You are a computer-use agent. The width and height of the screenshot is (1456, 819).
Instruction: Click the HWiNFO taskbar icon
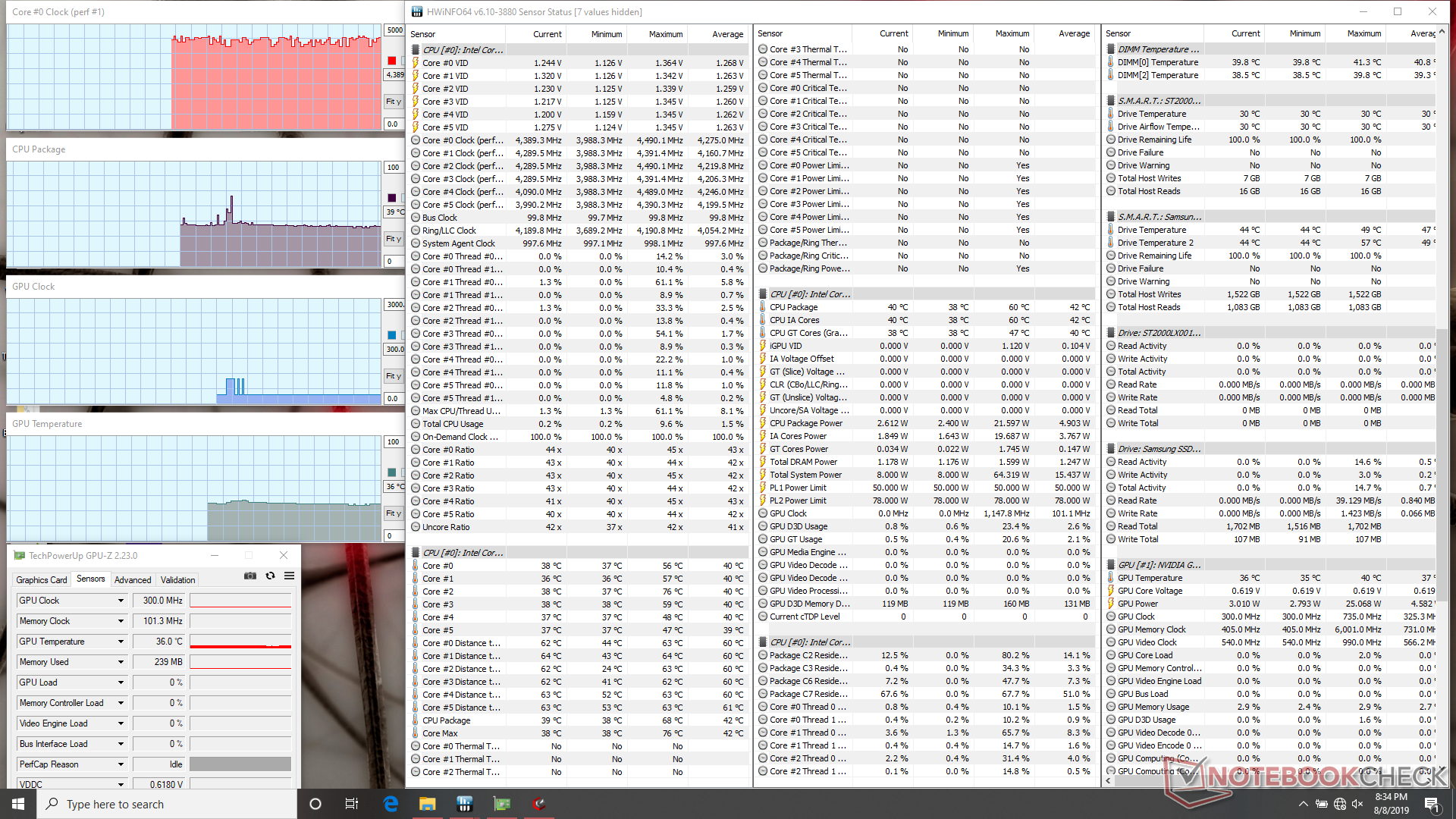tap(465, 804)
